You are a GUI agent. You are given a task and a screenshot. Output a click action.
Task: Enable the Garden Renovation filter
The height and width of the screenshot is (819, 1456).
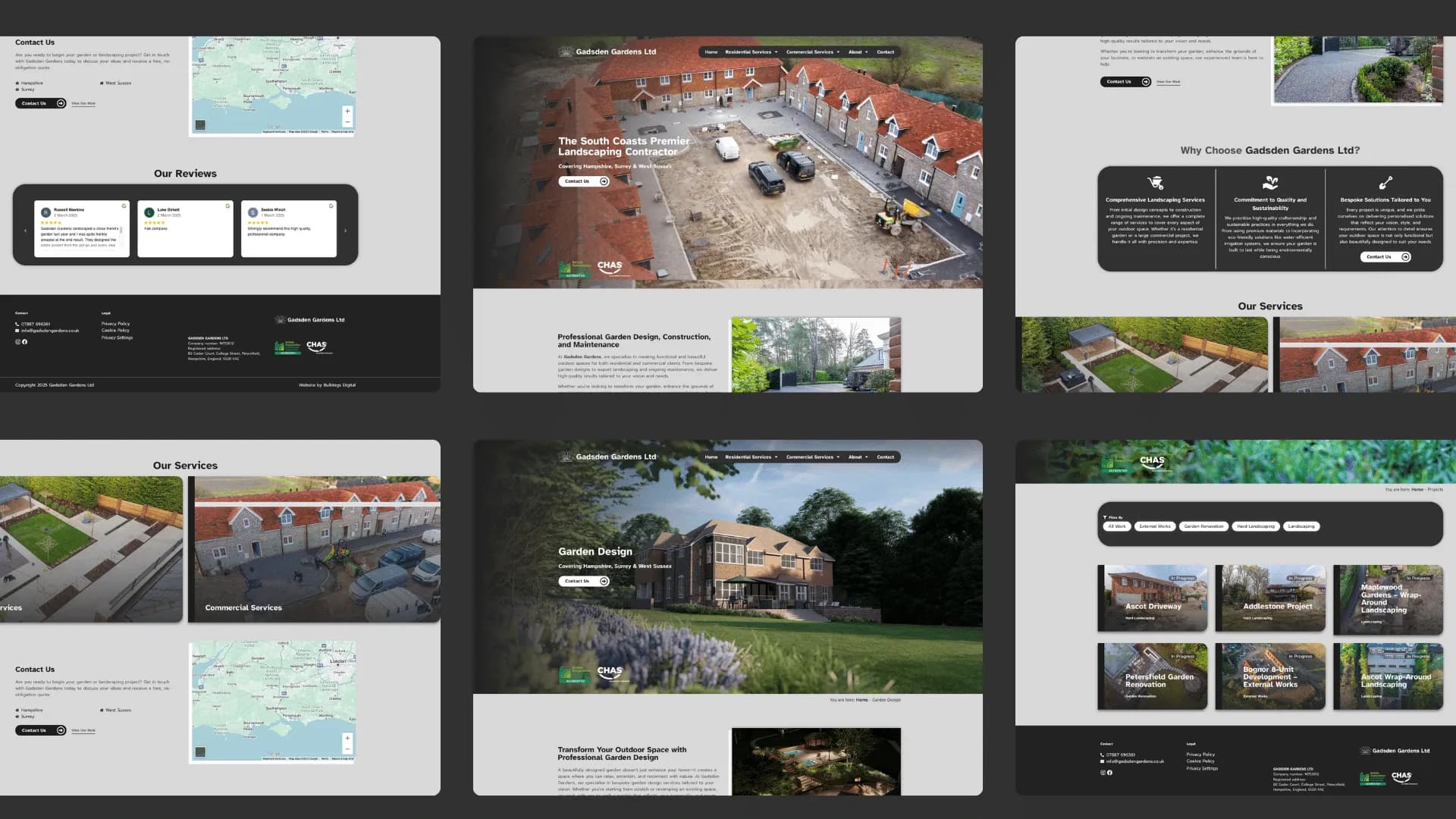pos(1205,526)
